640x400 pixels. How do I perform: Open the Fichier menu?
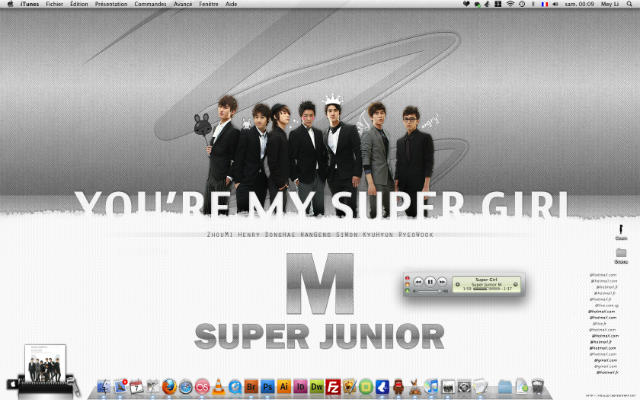point(54,4)
